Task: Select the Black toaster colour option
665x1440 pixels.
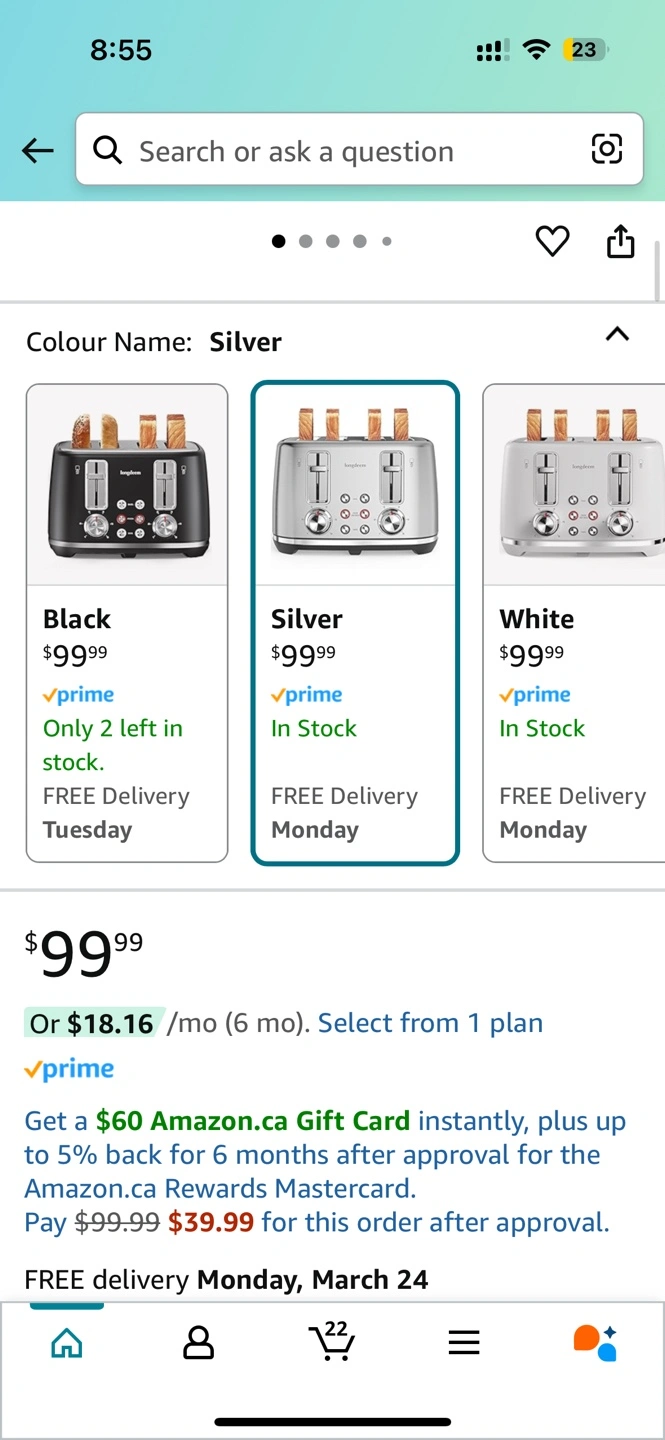Action: point(127,623)
